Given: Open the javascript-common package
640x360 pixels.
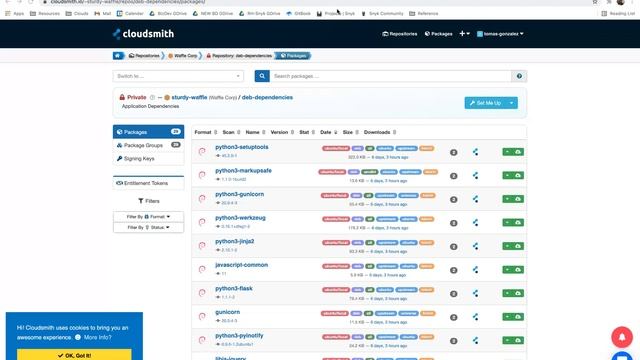Looking at the screenshot, I should [242, 265].
